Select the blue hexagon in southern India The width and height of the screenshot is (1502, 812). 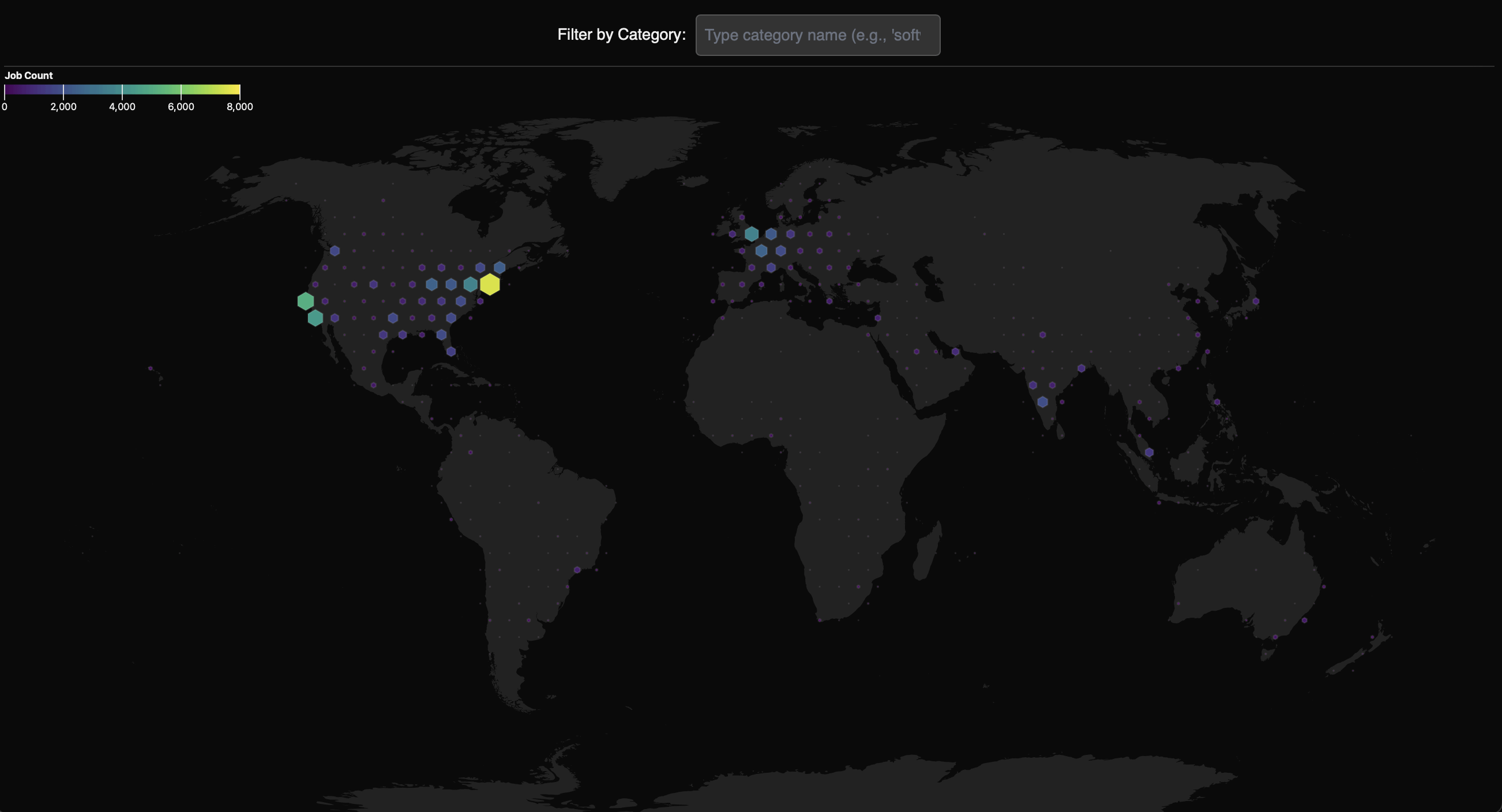tap(1042, 402)
